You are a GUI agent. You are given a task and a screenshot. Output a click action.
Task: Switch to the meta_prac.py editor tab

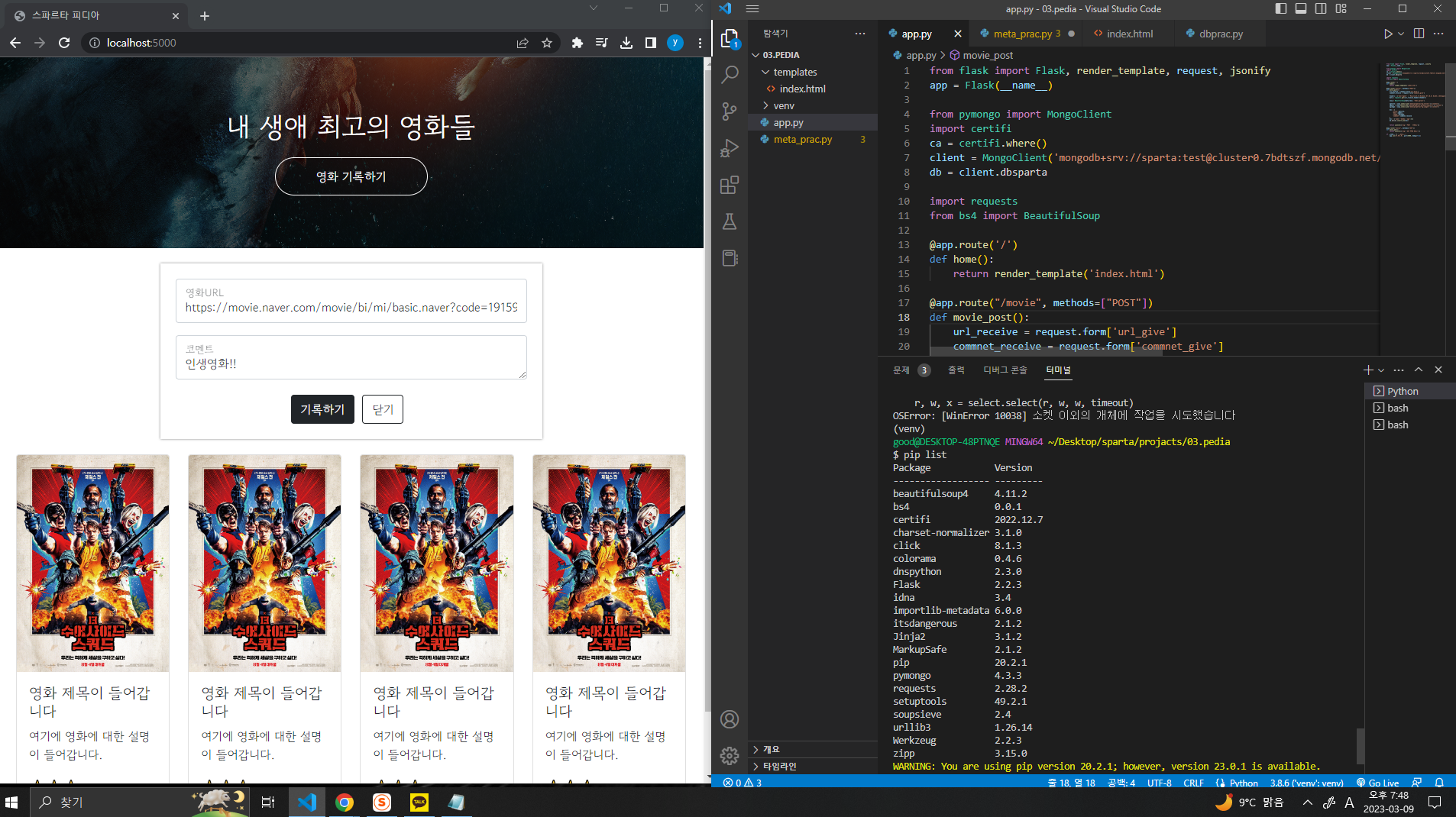[x=1027, y=34]
